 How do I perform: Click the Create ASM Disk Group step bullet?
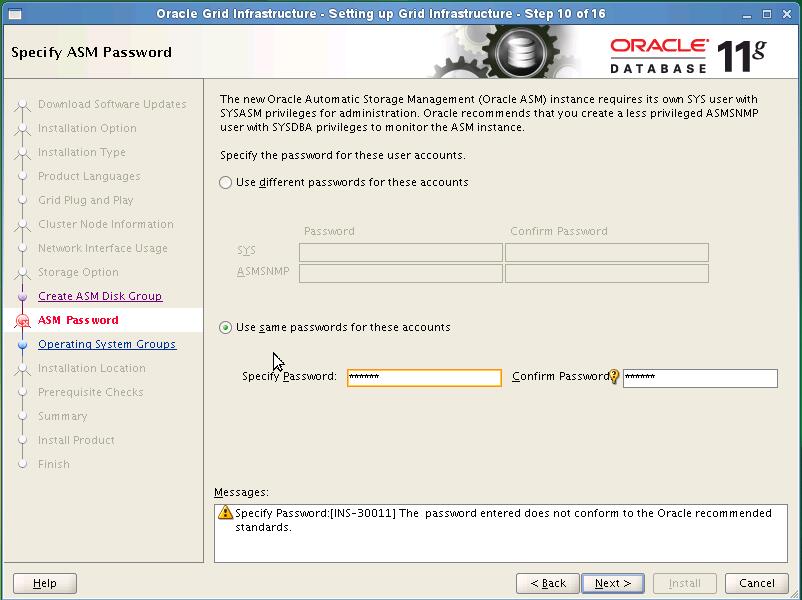click(x=23, y=297)
